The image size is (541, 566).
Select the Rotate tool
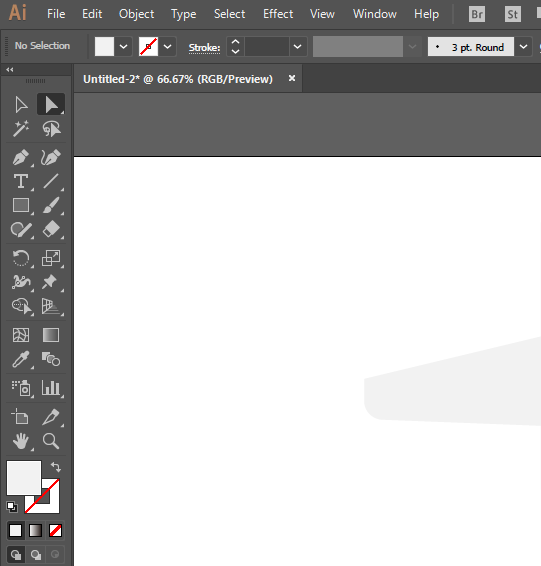[21, 258]
